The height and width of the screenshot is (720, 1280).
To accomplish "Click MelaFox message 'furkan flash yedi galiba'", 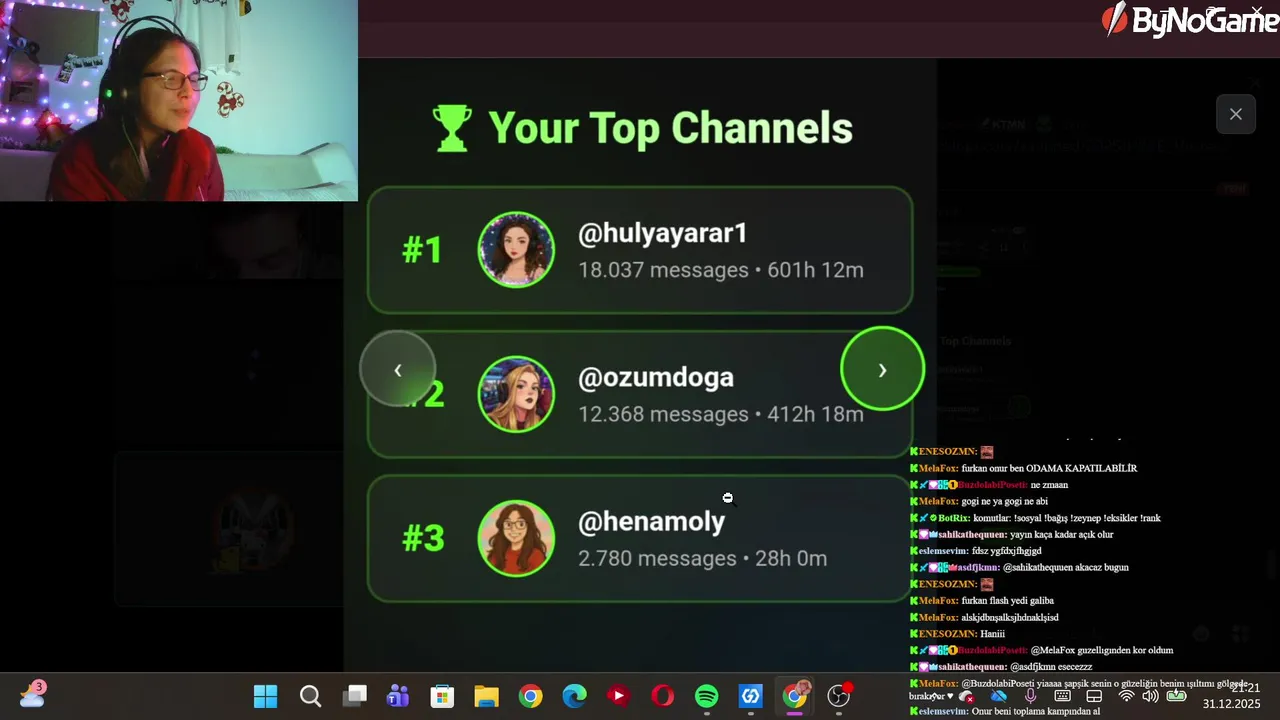I will tap(982, 601).
